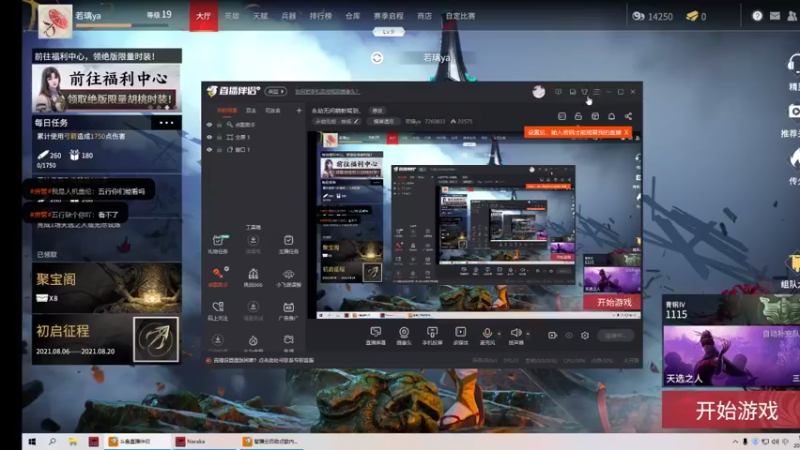The height and width of the screenshot is (450, 800).
Task: Open 天赋 tab in game
Action: (260, 16)
